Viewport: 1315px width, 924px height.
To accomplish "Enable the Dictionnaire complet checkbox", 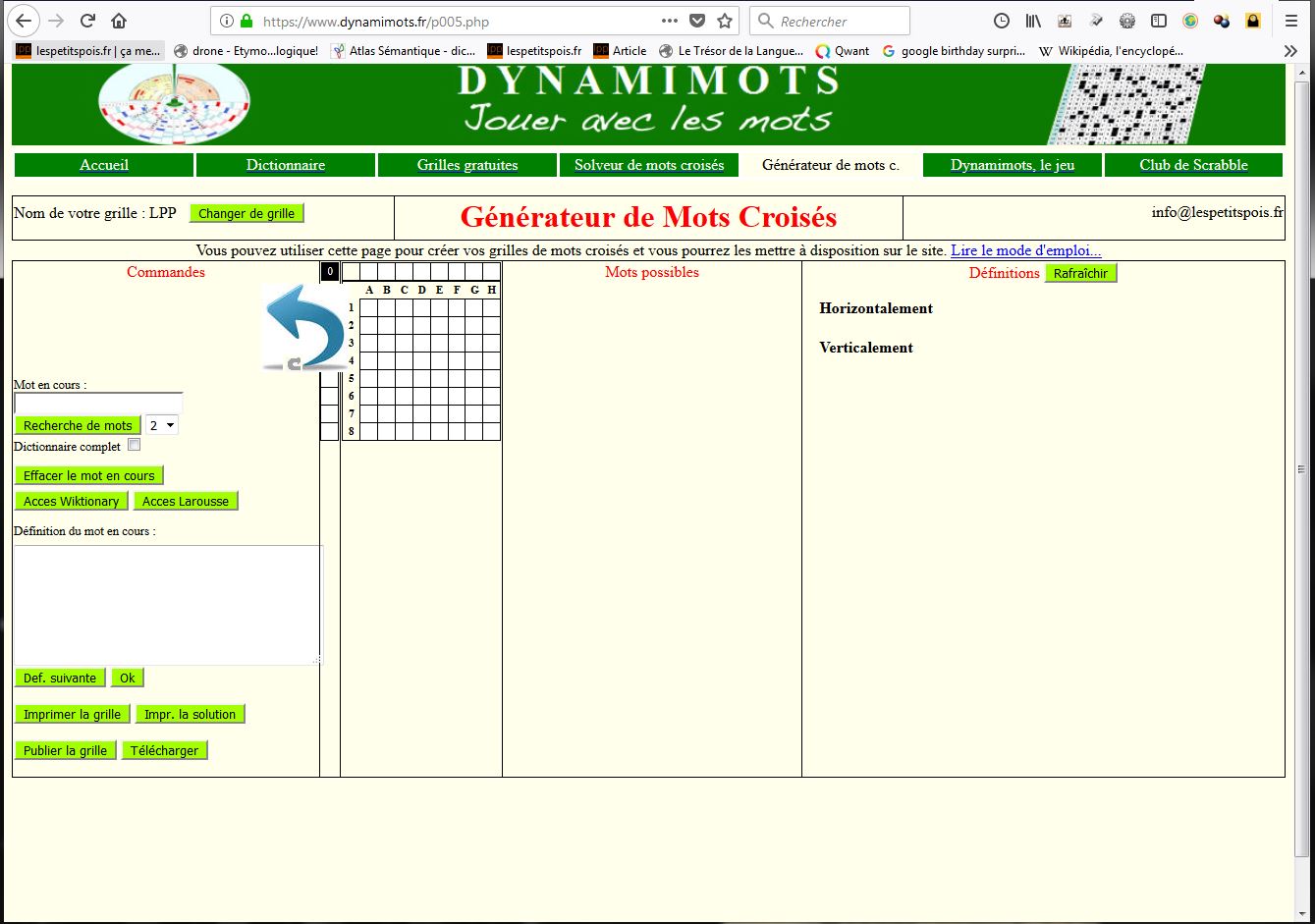I will pyautogui.click(x=135, y=445).
